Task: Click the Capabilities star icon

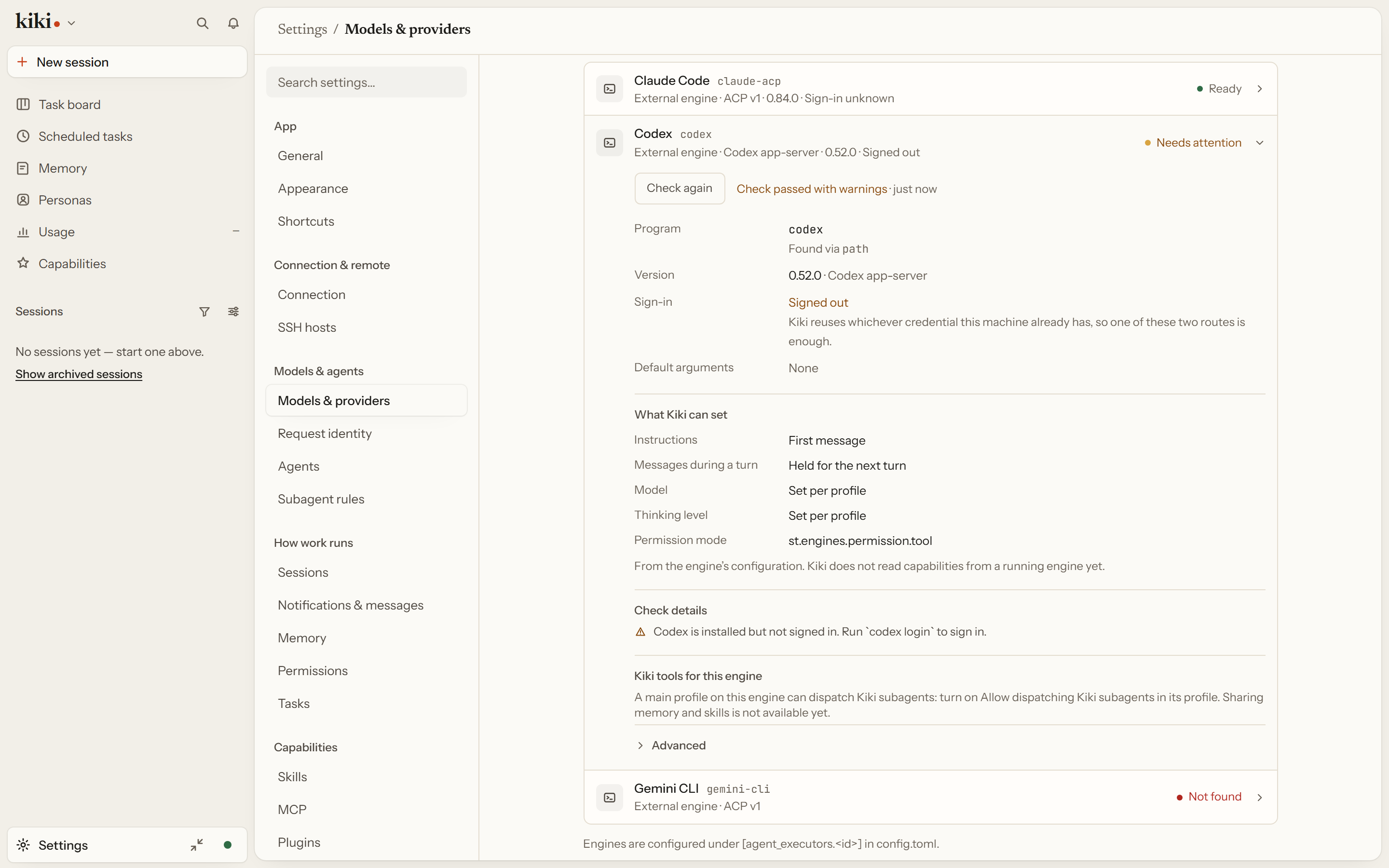Action: pos(23,263)
